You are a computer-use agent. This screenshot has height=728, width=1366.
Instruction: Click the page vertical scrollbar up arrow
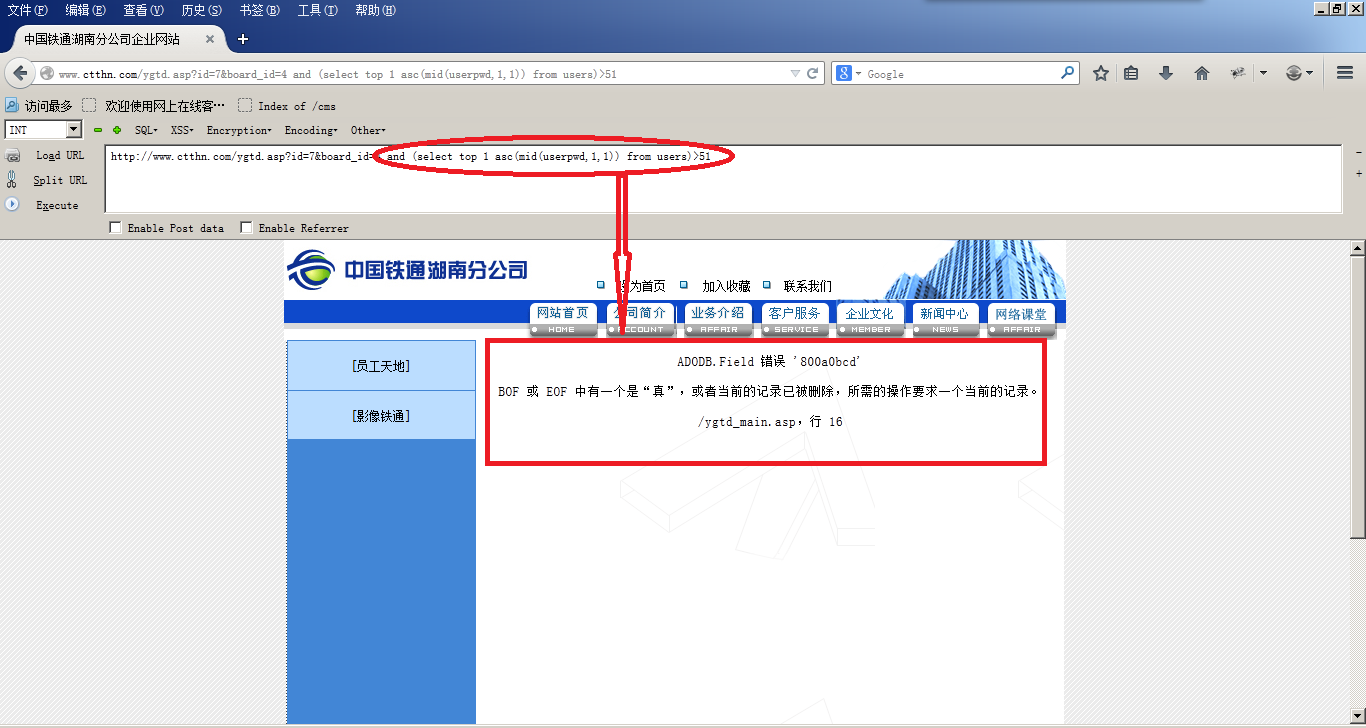pos(1358,248)
